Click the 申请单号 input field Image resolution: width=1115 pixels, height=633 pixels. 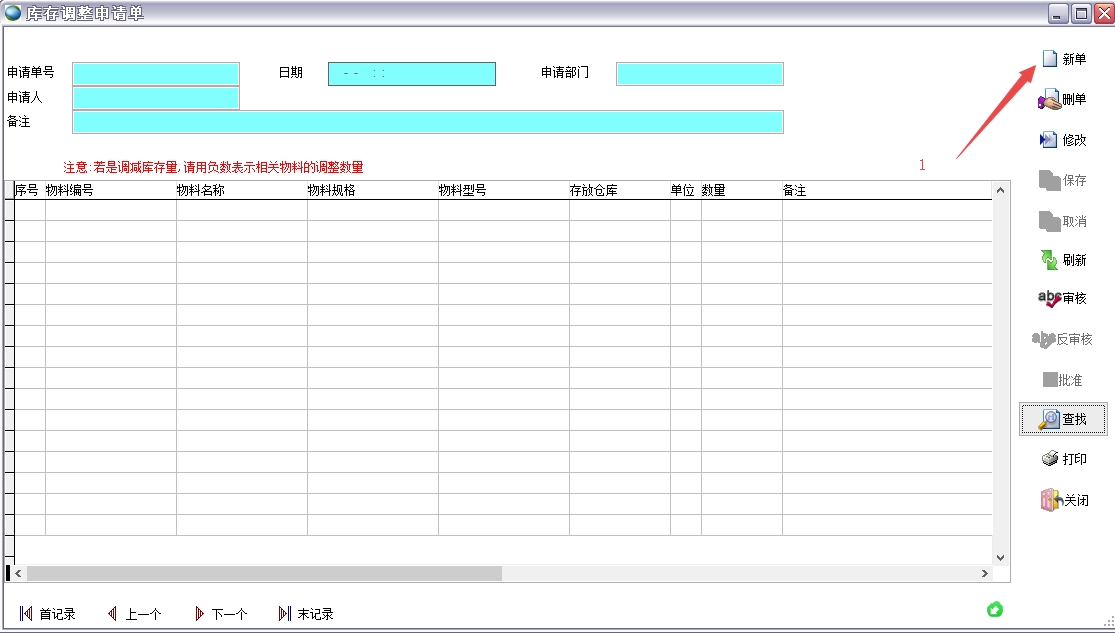[x=156, y=74]
